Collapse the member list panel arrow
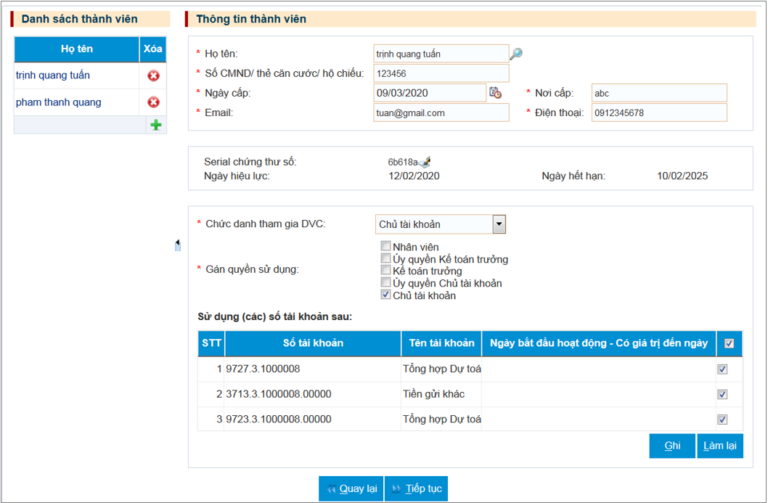 (x=177, y=245)
